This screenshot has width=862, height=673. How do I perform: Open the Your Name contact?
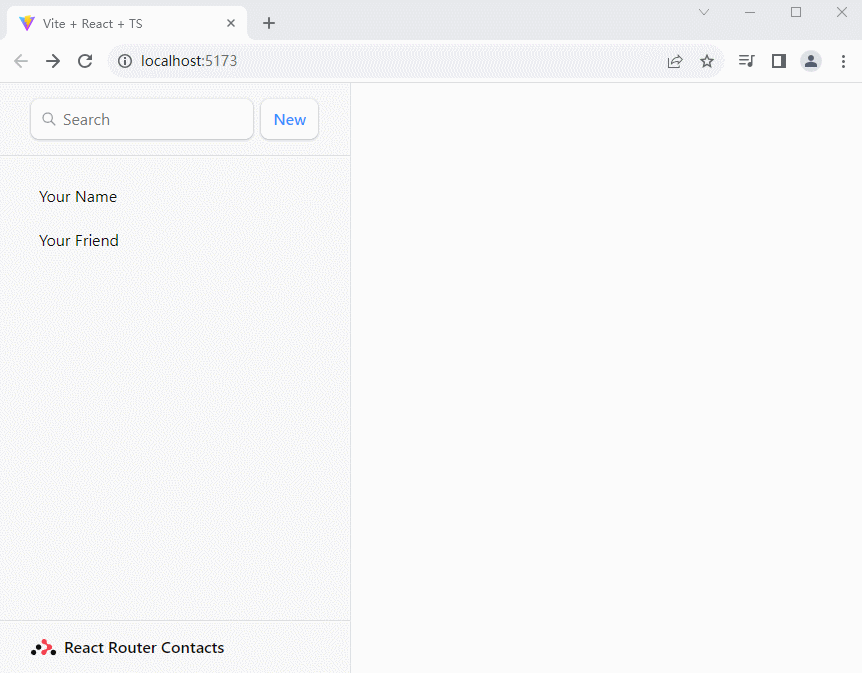point(78,197)
